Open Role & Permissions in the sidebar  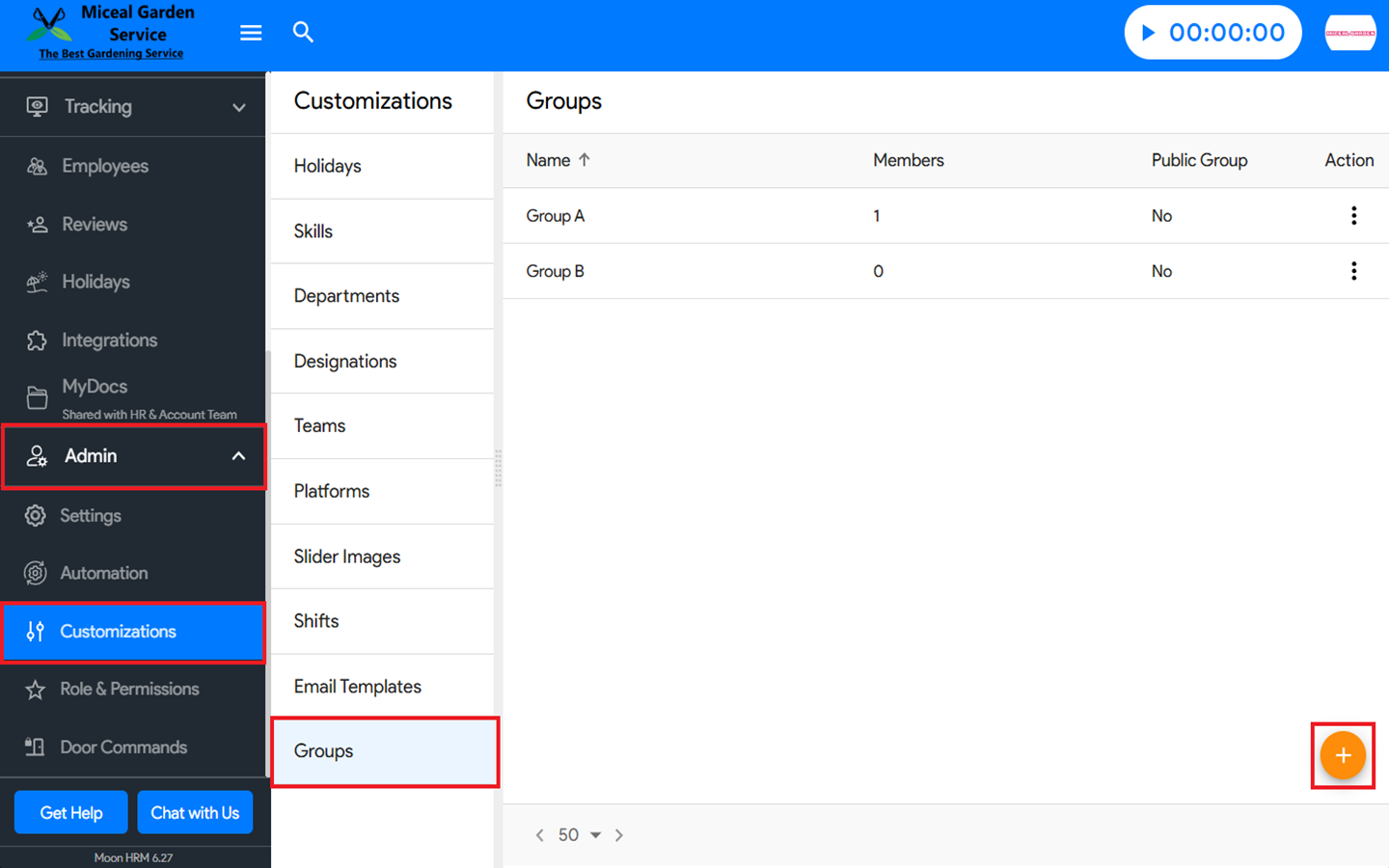pos(129,690)
